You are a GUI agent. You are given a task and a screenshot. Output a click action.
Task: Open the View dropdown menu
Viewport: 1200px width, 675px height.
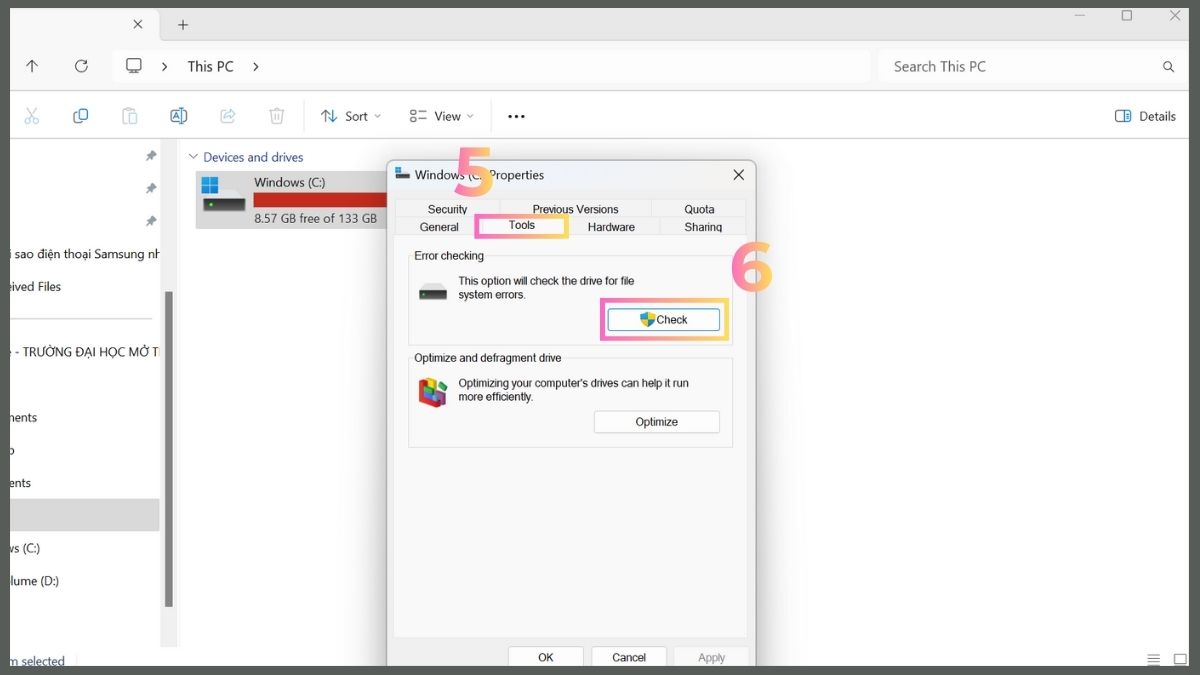point(441,116)
